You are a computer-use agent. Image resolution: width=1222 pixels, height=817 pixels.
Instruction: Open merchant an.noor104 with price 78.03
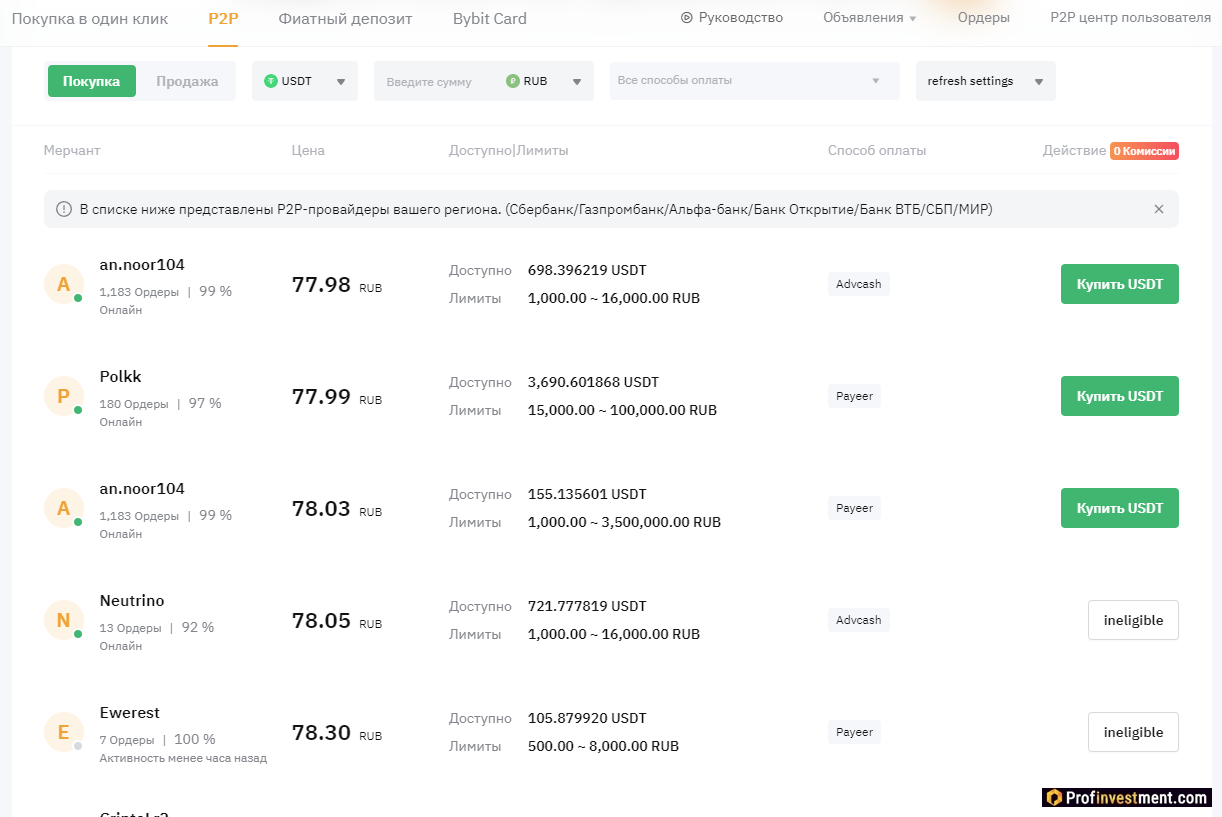(142, 489)
